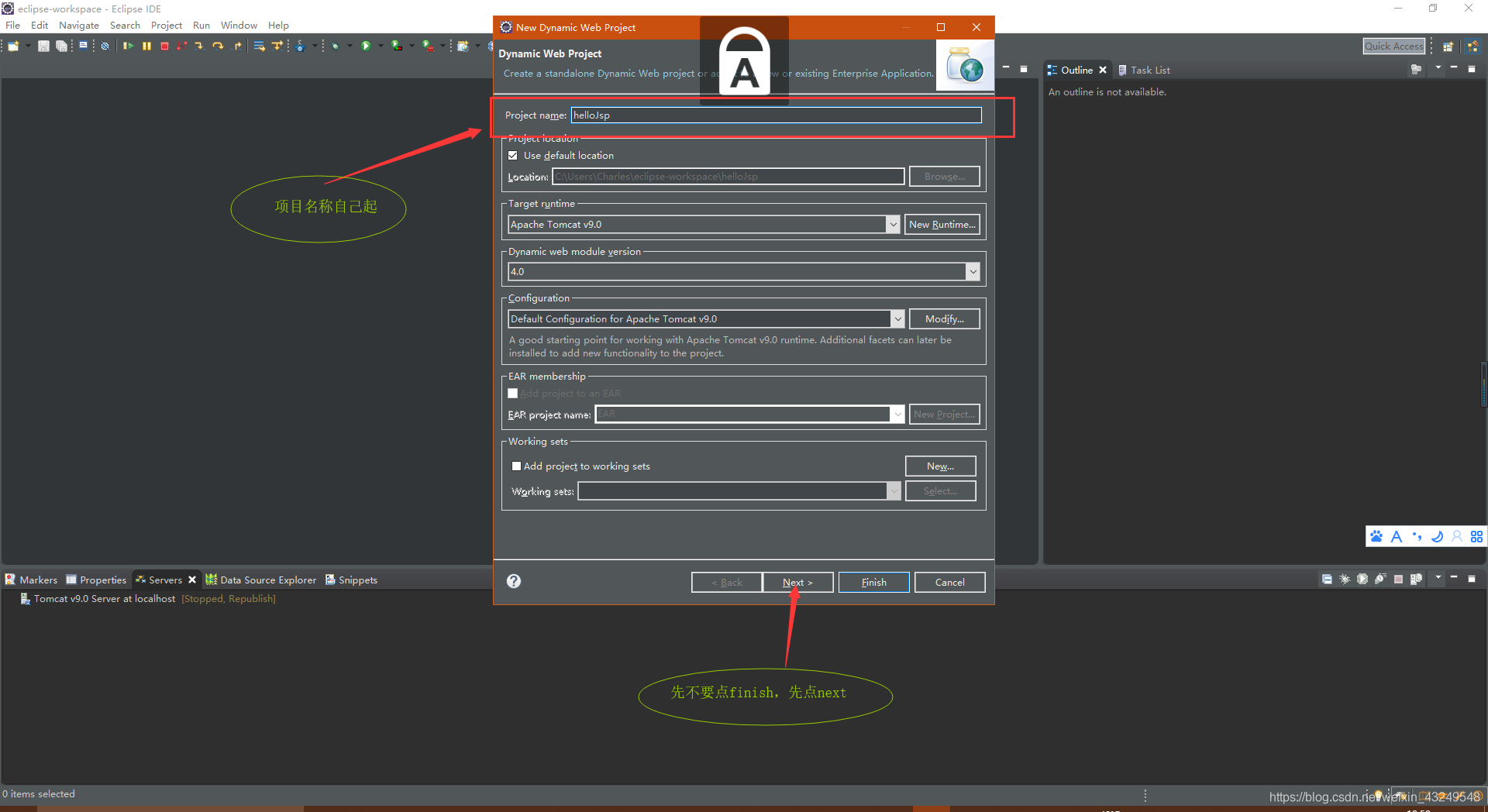
Task: Click the Cancel button
Action: click(949, 582)
